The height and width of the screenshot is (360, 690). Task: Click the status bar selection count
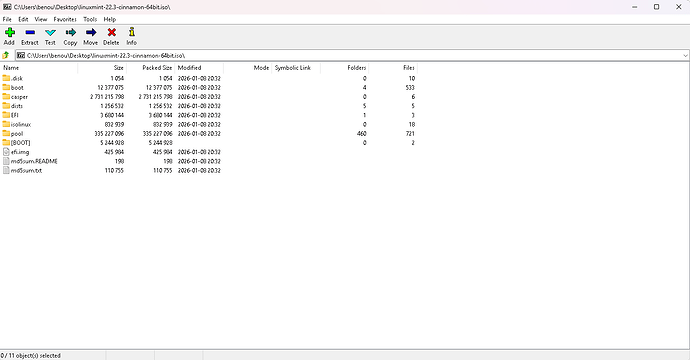[x=31, y=356]
